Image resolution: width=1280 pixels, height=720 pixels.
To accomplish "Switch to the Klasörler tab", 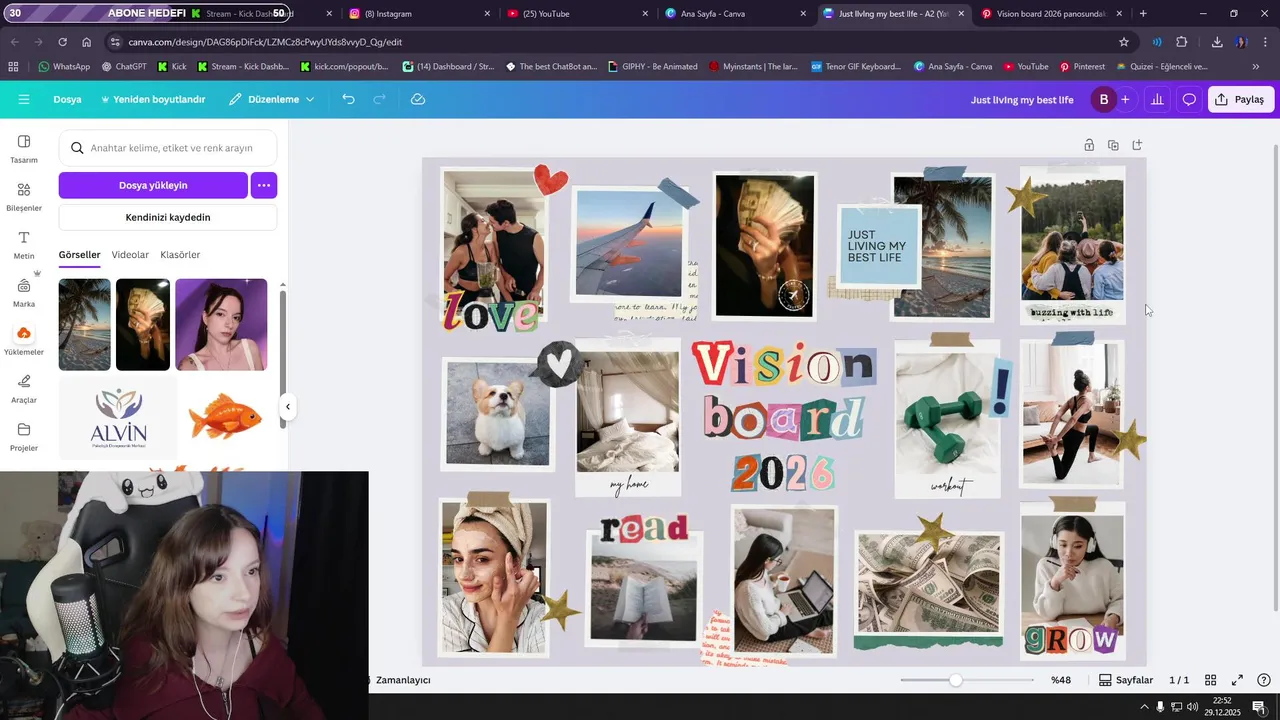I will click(x=180, y=255).
